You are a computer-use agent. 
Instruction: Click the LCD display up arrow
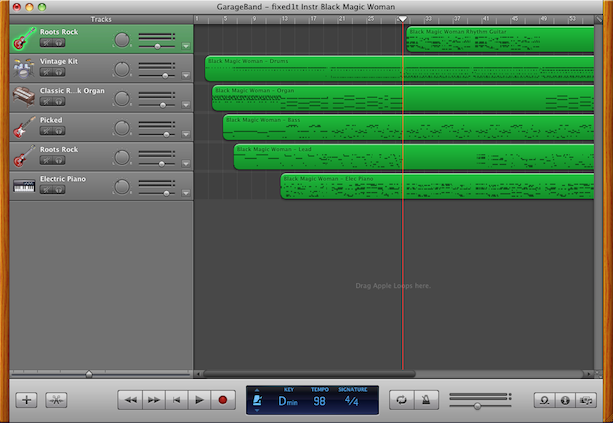click(x=257, y=390)
